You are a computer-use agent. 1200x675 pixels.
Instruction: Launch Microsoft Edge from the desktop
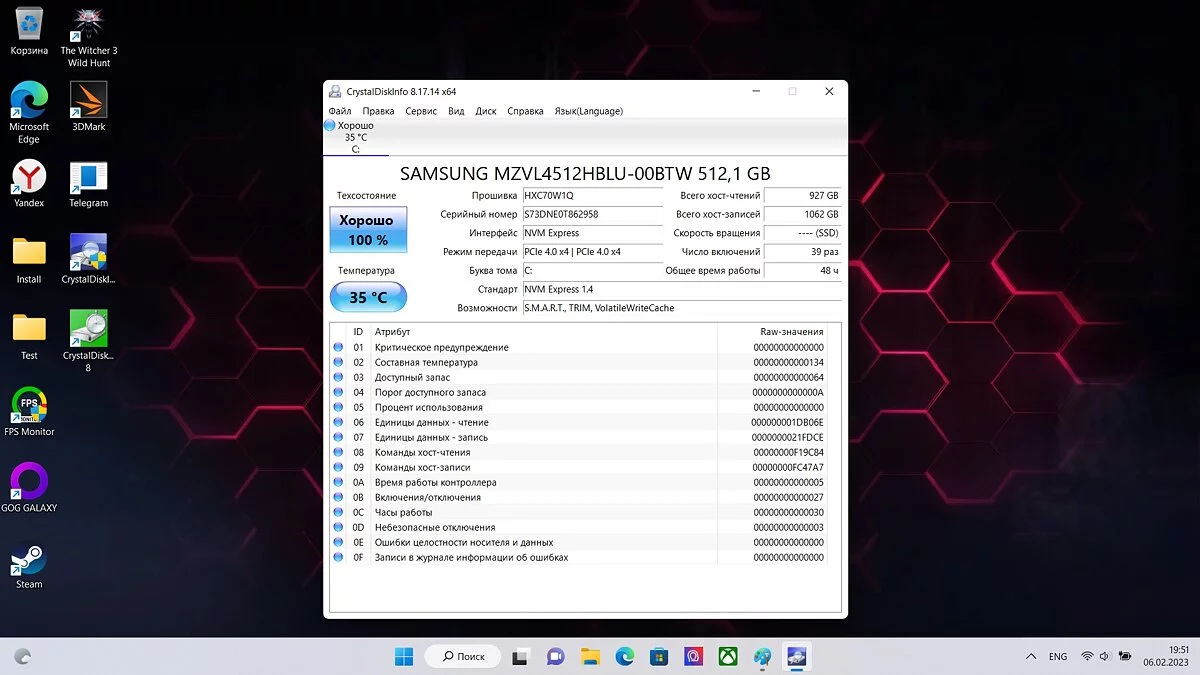pyautogui.click(x=29, y=112)
